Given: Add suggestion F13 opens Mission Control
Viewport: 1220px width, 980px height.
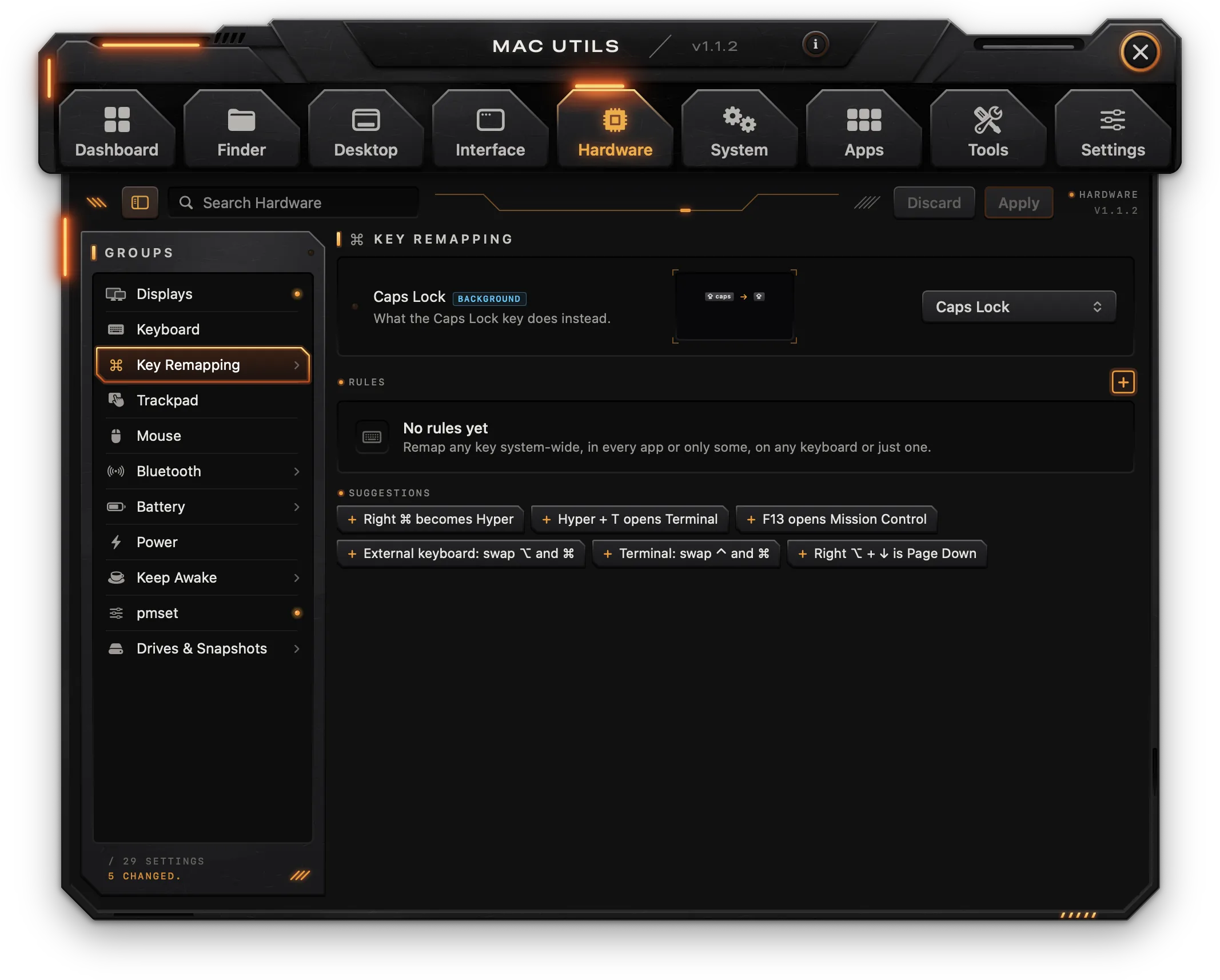Looking at the screenshot, I should tap(836, 519).
